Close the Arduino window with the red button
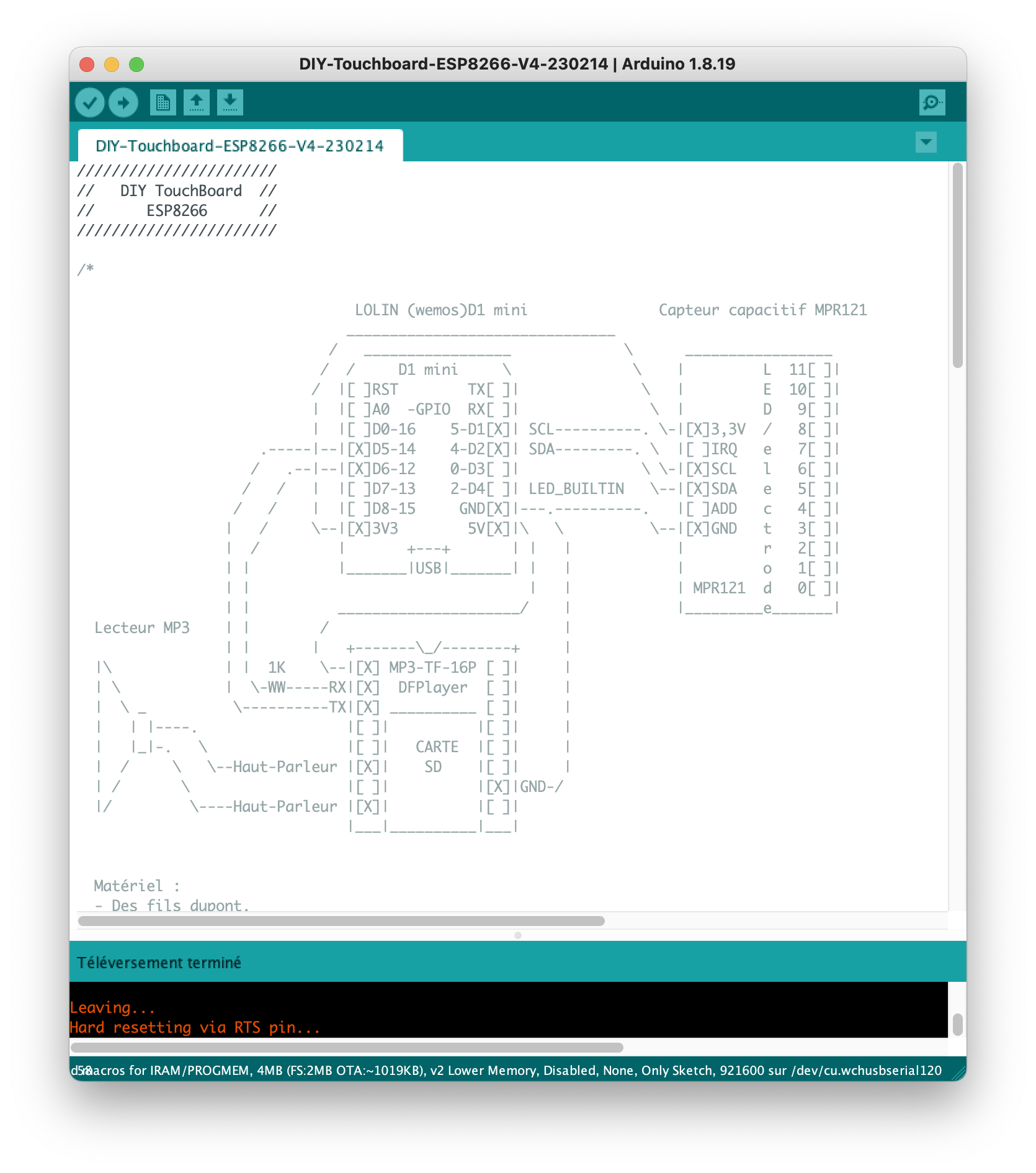This screenshot has height=1173, width=1036. coord(87,65)
